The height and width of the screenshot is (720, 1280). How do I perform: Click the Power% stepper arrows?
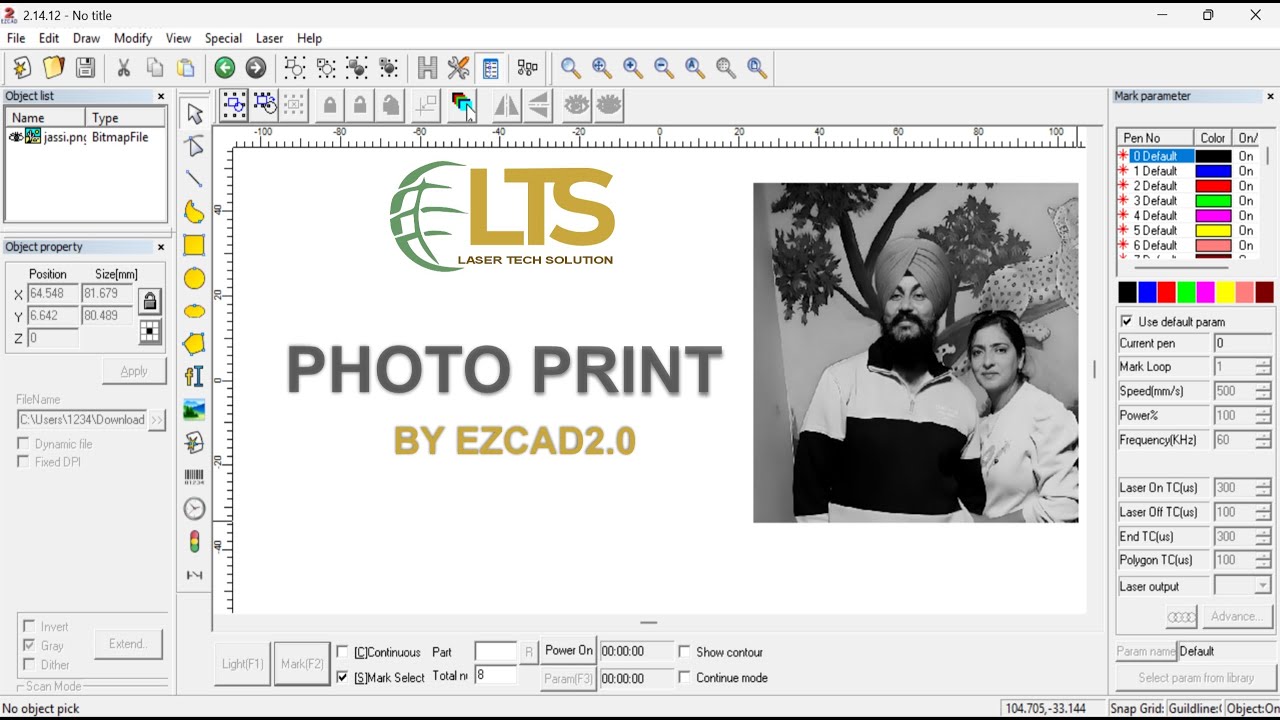pyautogui.click(x=1263, y=415)
